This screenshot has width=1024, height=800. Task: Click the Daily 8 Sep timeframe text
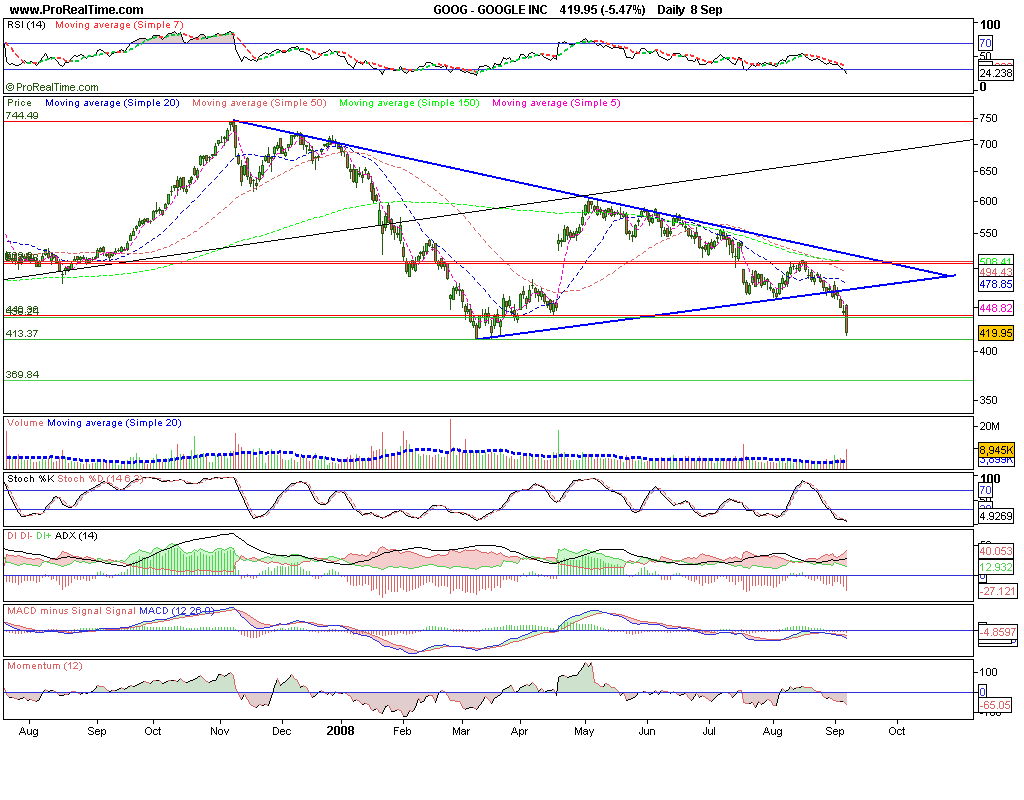coord(690,10)
